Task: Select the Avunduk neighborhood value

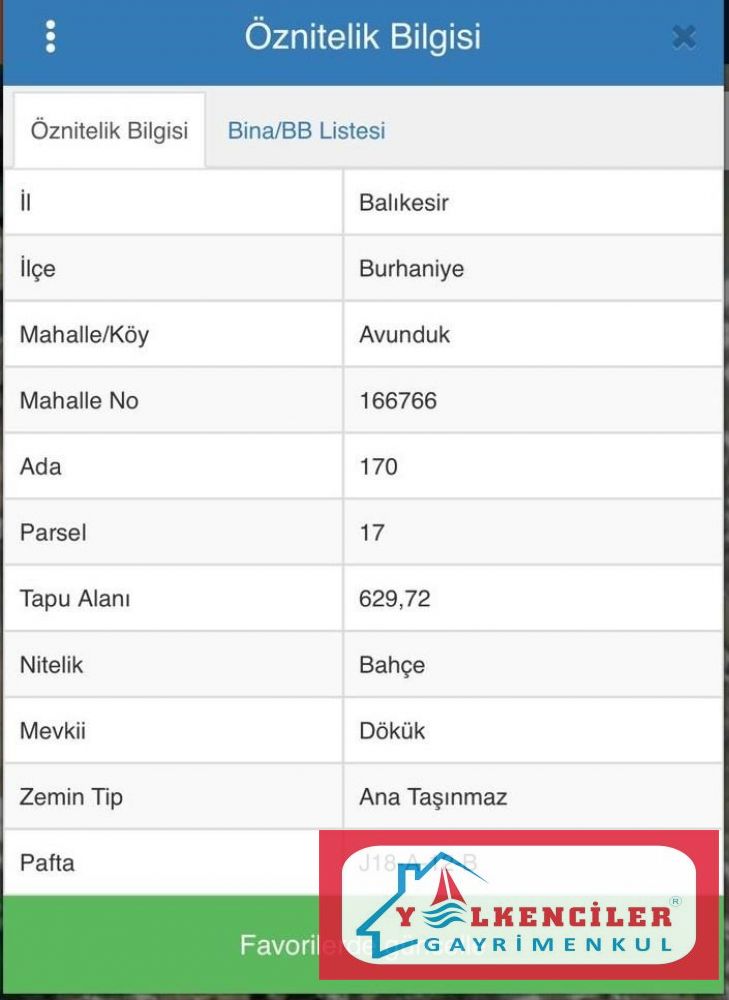Action: 404,335
